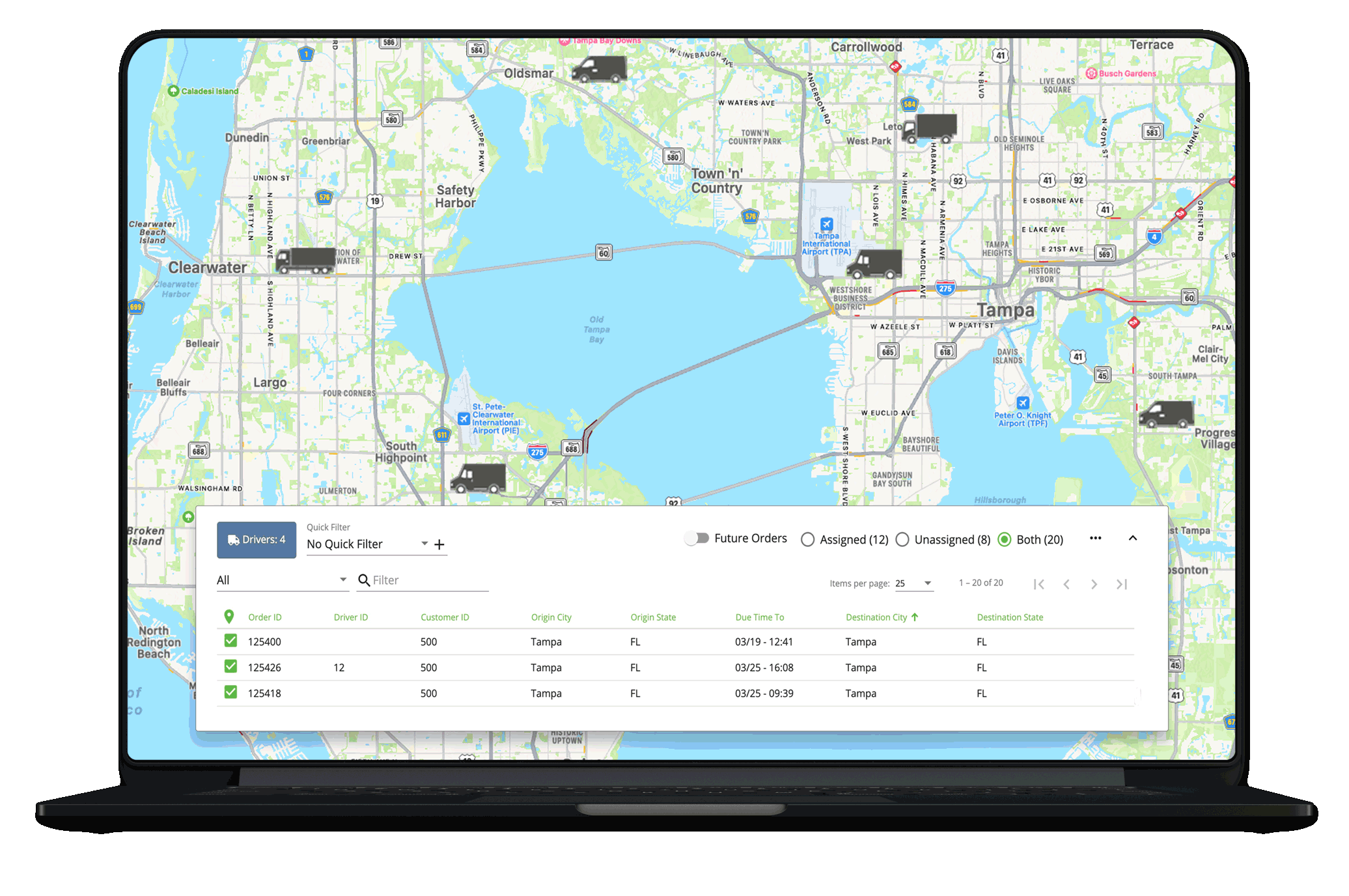Select the van icon near Progress Village

click(x=1166, y=415)
